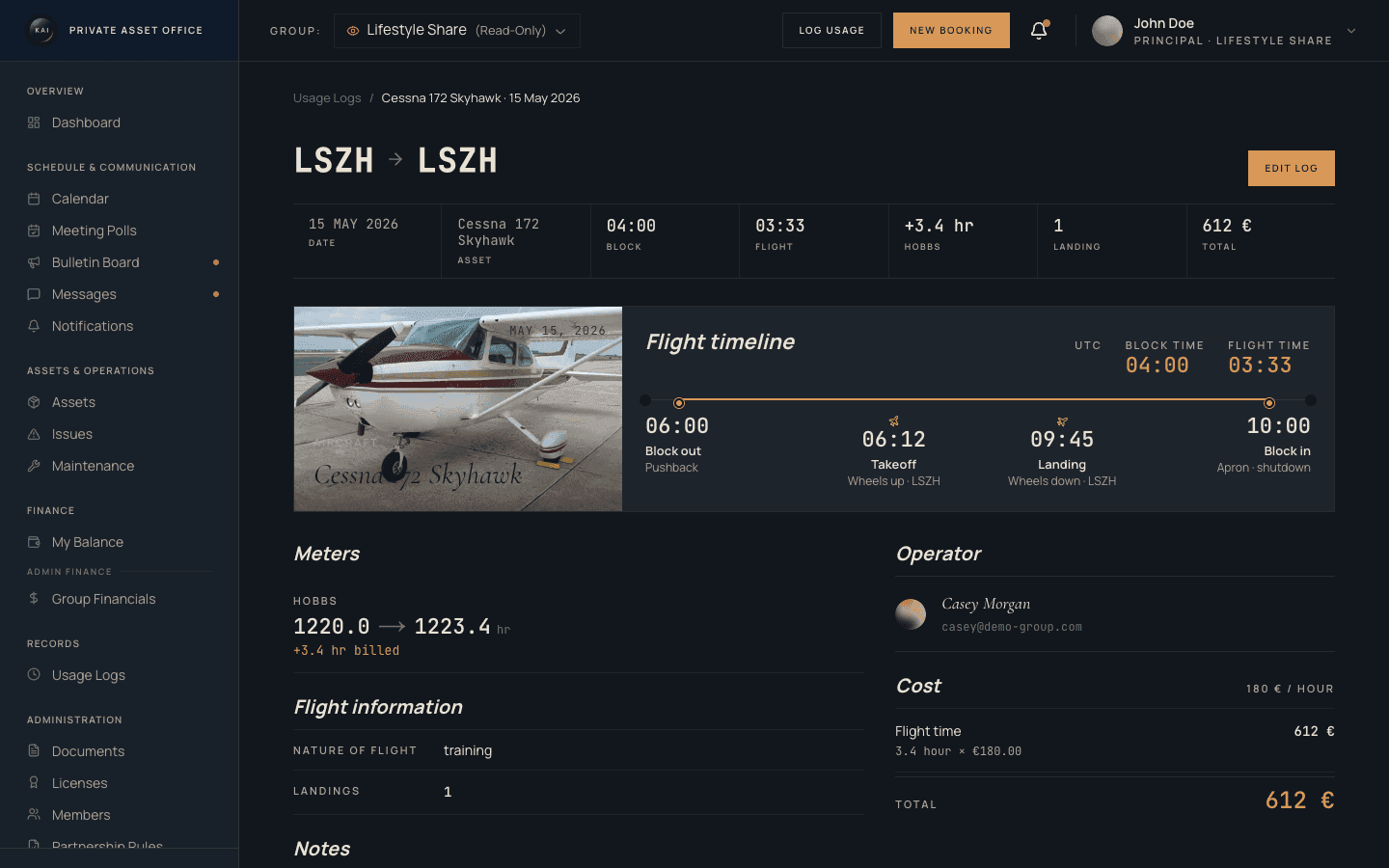Open the notifications bell icon
Image resolution: width=1389 pixels, height=868 pixels.
pos(1039,30)
